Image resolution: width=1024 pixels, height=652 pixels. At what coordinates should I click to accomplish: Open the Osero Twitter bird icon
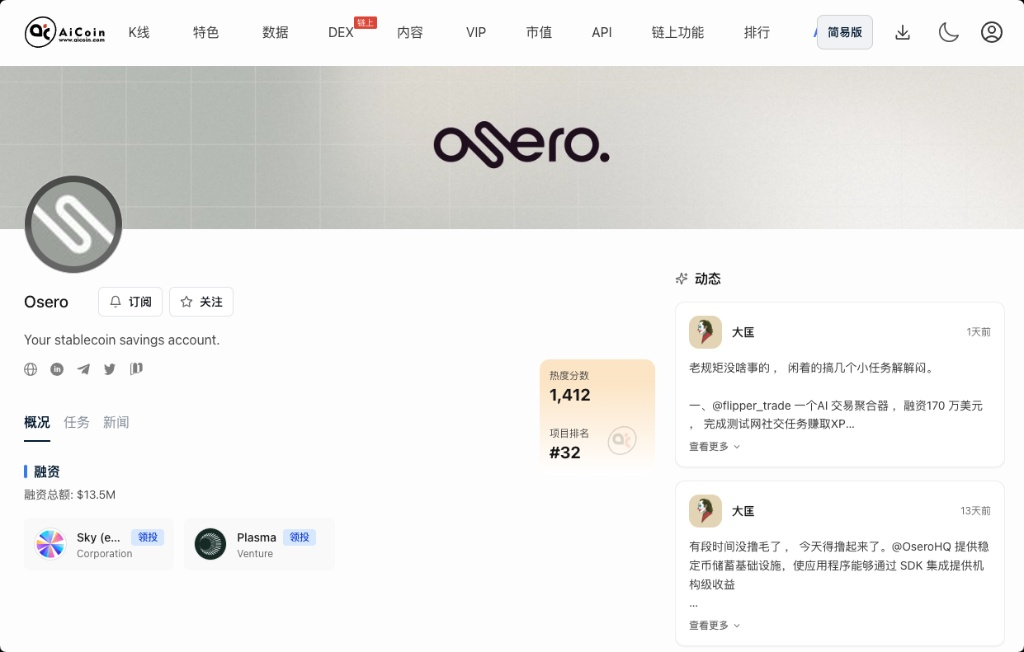coord(110,369)
